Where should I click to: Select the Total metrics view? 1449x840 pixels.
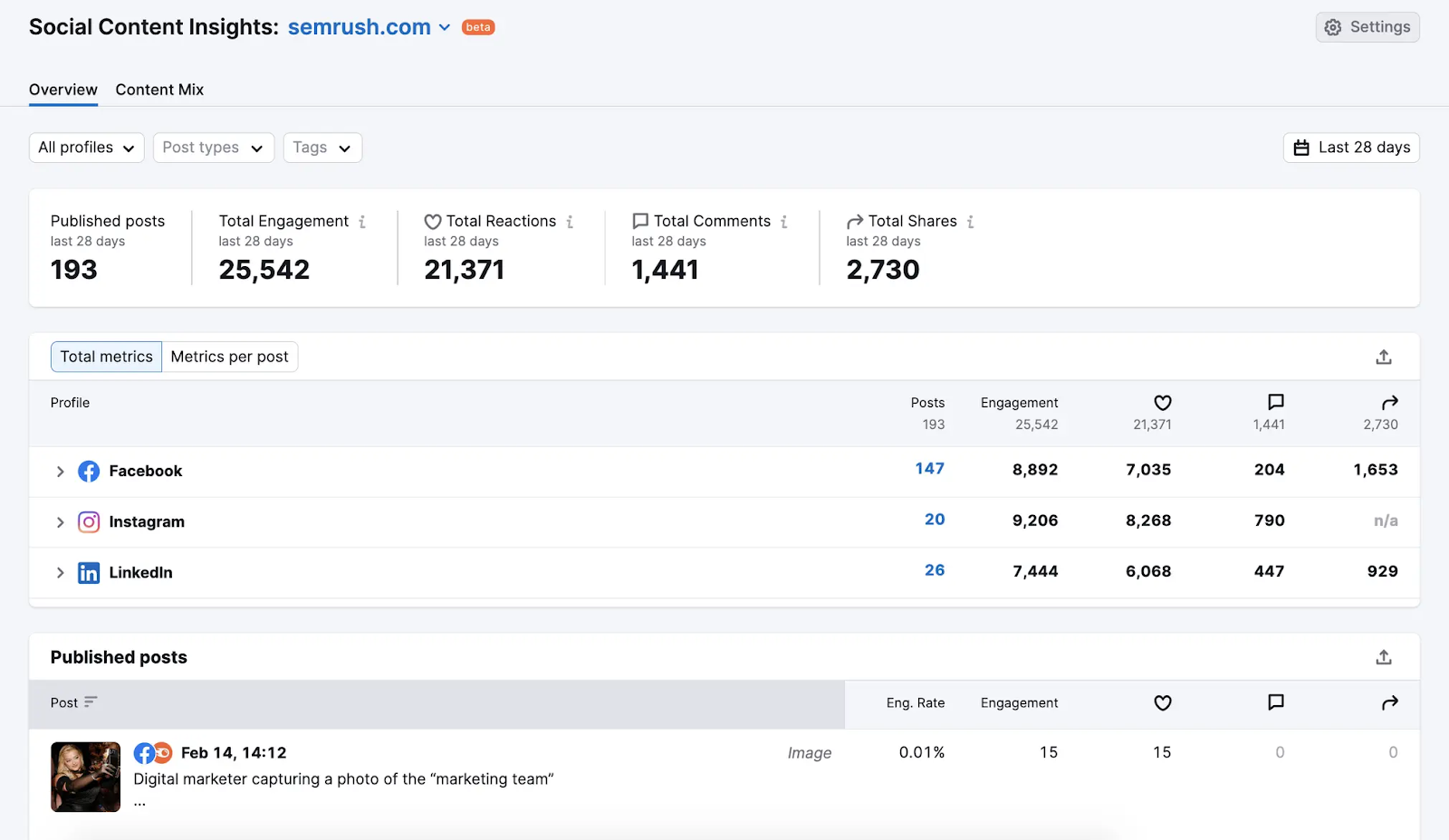coord(106,356)
